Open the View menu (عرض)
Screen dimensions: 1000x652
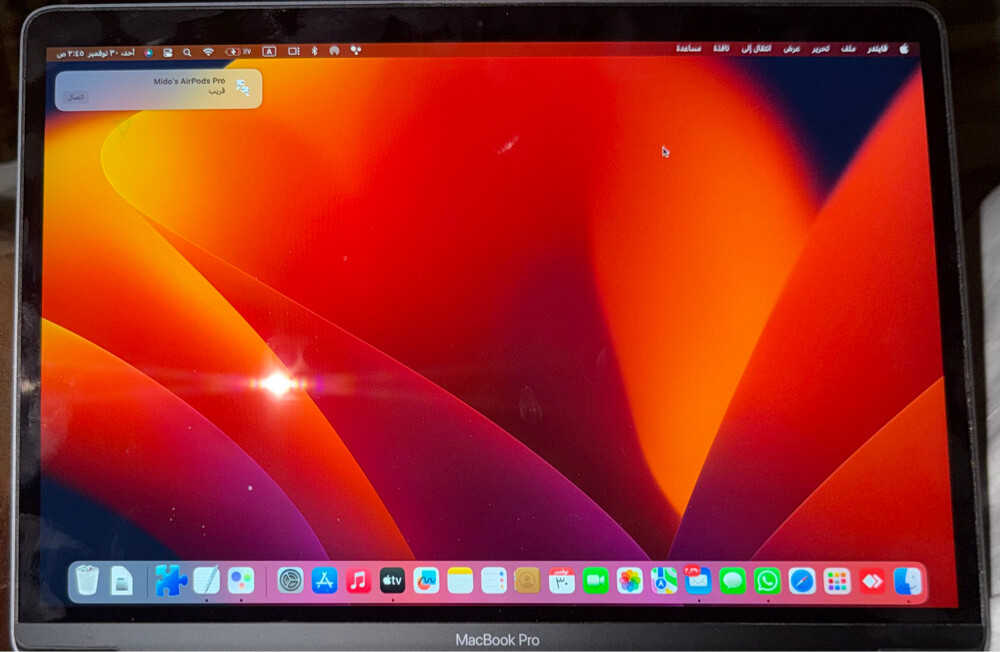[791, 48]
